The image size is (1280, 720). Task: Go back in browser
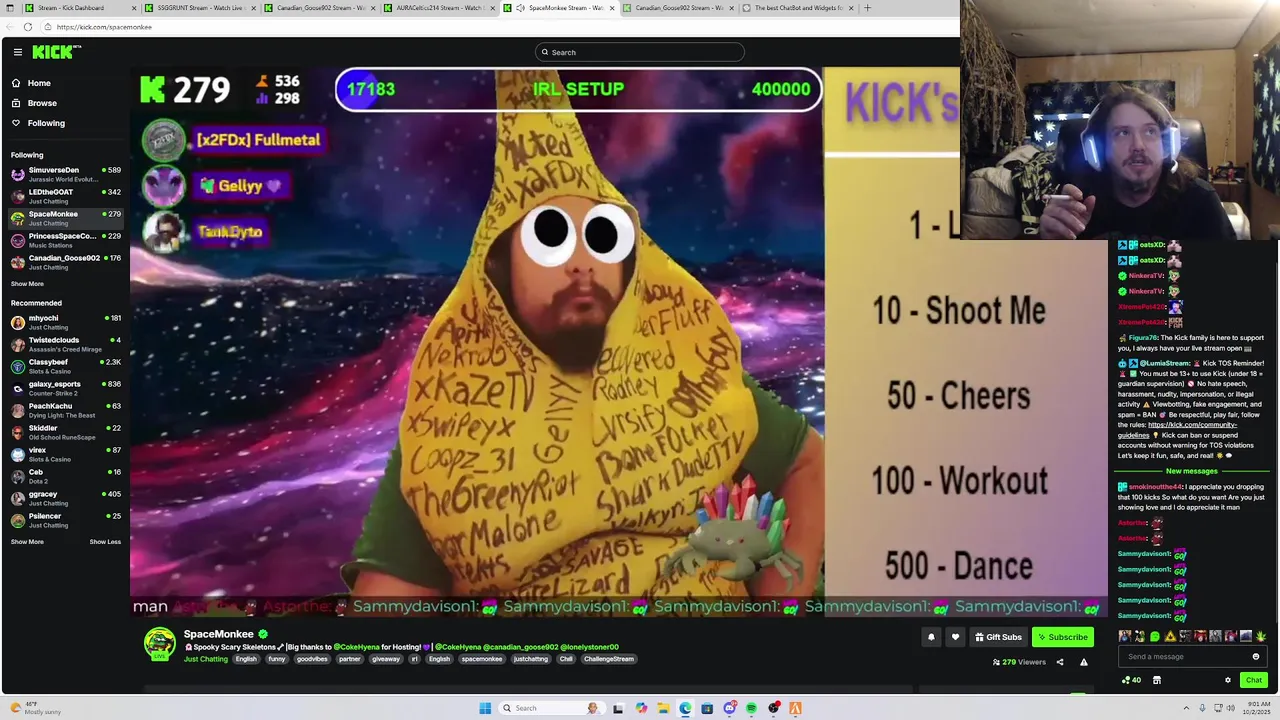point(10,27)
